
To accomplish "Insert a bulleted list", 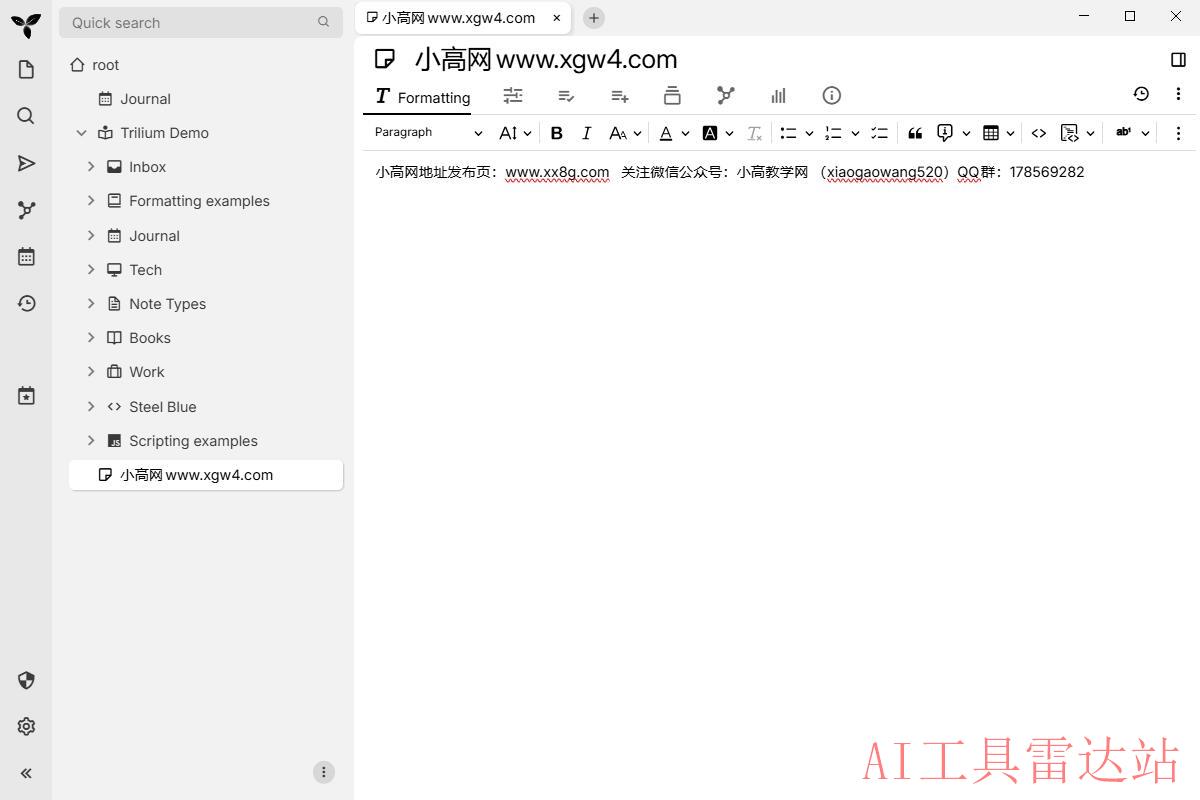I will point(788,133).
